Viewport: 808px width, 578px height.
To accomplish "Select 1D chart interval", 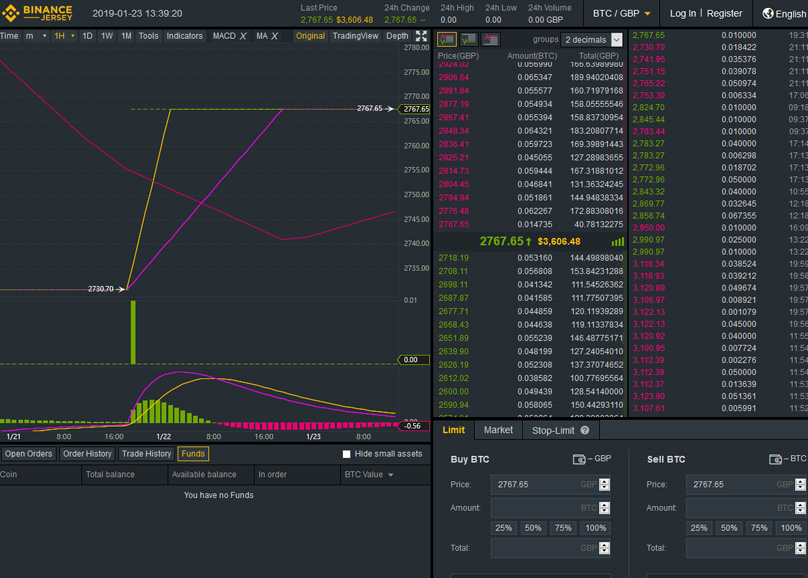I will click(87, 36).
